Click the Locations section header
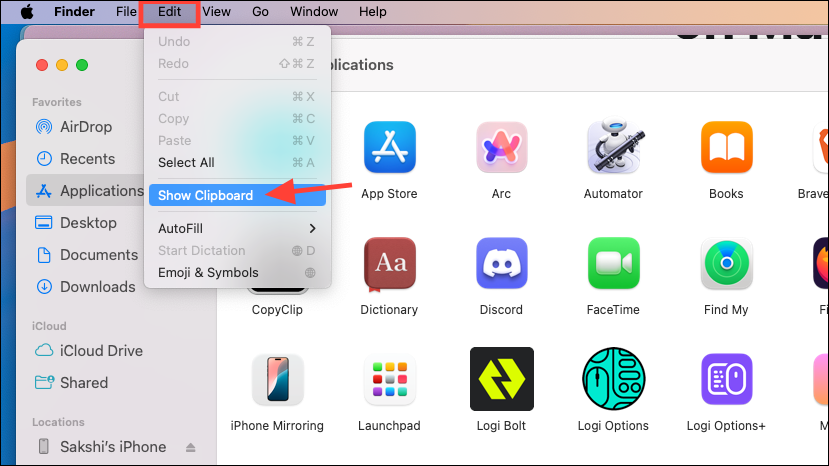Image resolution: width=829 pixels, height=466 pixels. 58,422
